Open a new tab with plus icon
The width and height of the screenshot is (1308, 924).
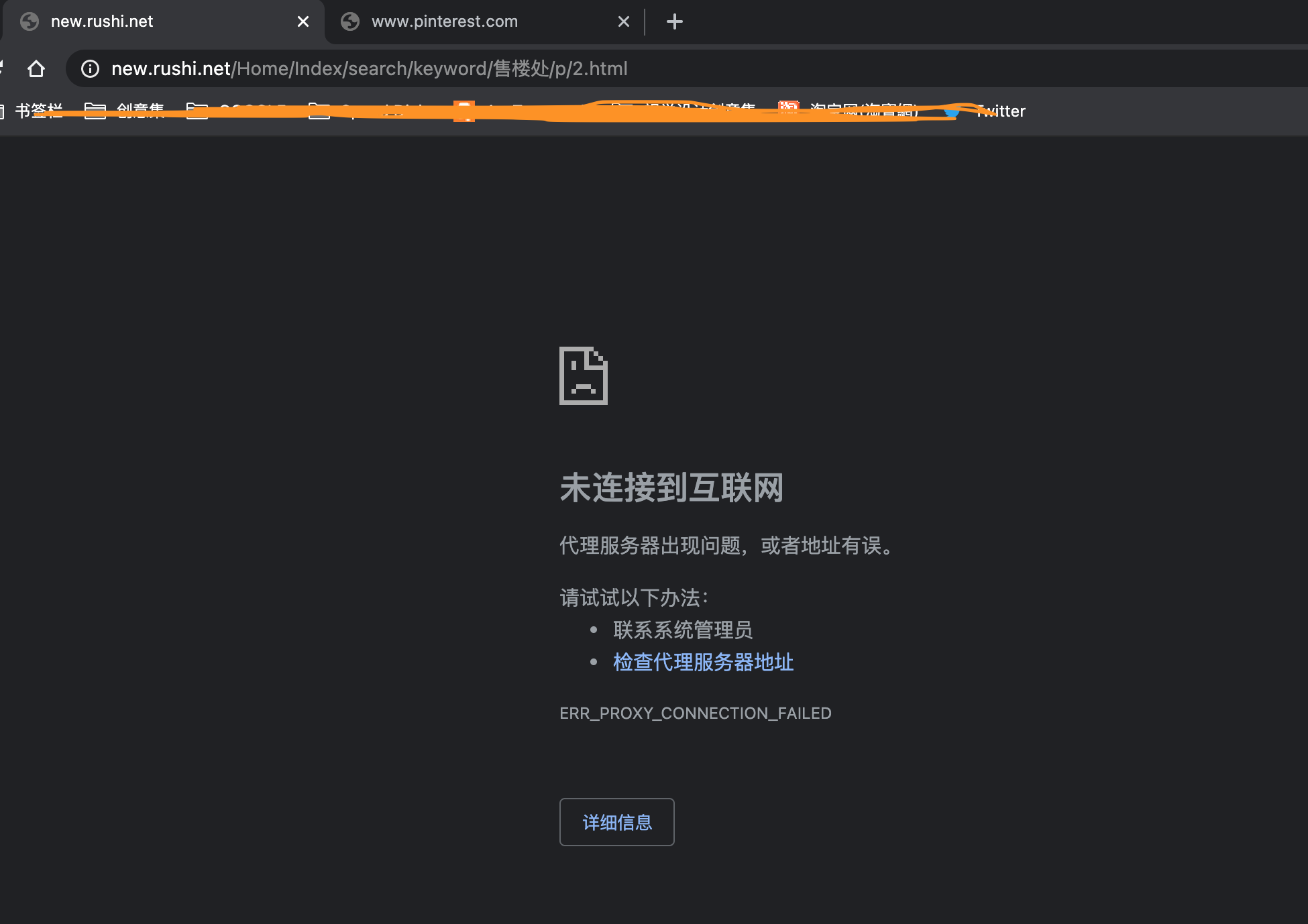(x=674, y=21)
